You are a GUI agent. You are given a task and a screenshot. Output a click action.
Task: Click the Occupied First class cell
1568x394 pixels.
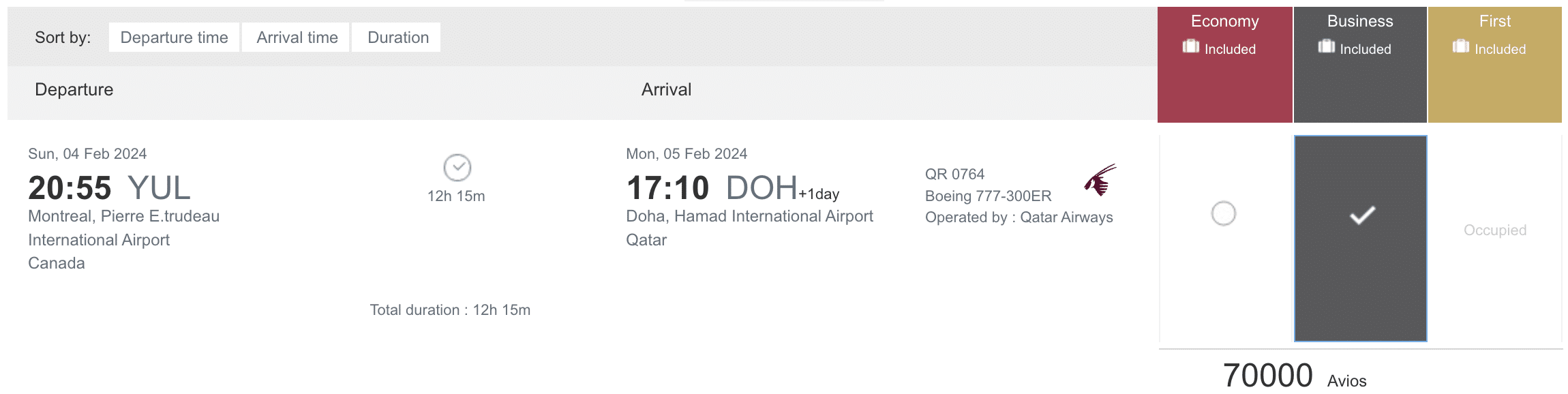(x=1494, y=230)
